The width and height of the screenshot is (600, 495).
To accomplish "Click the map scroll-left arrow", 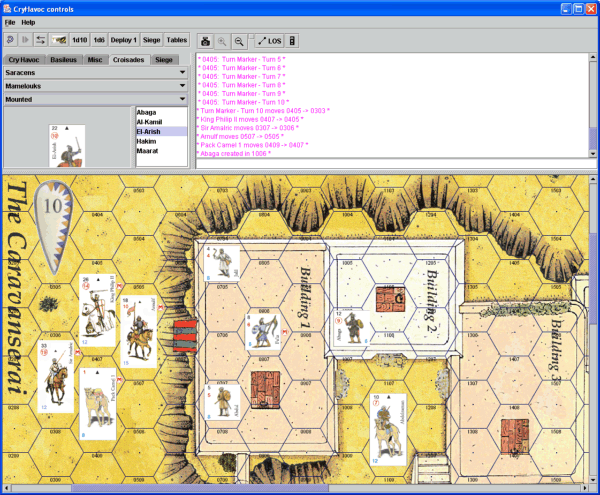I will [7, 488].
